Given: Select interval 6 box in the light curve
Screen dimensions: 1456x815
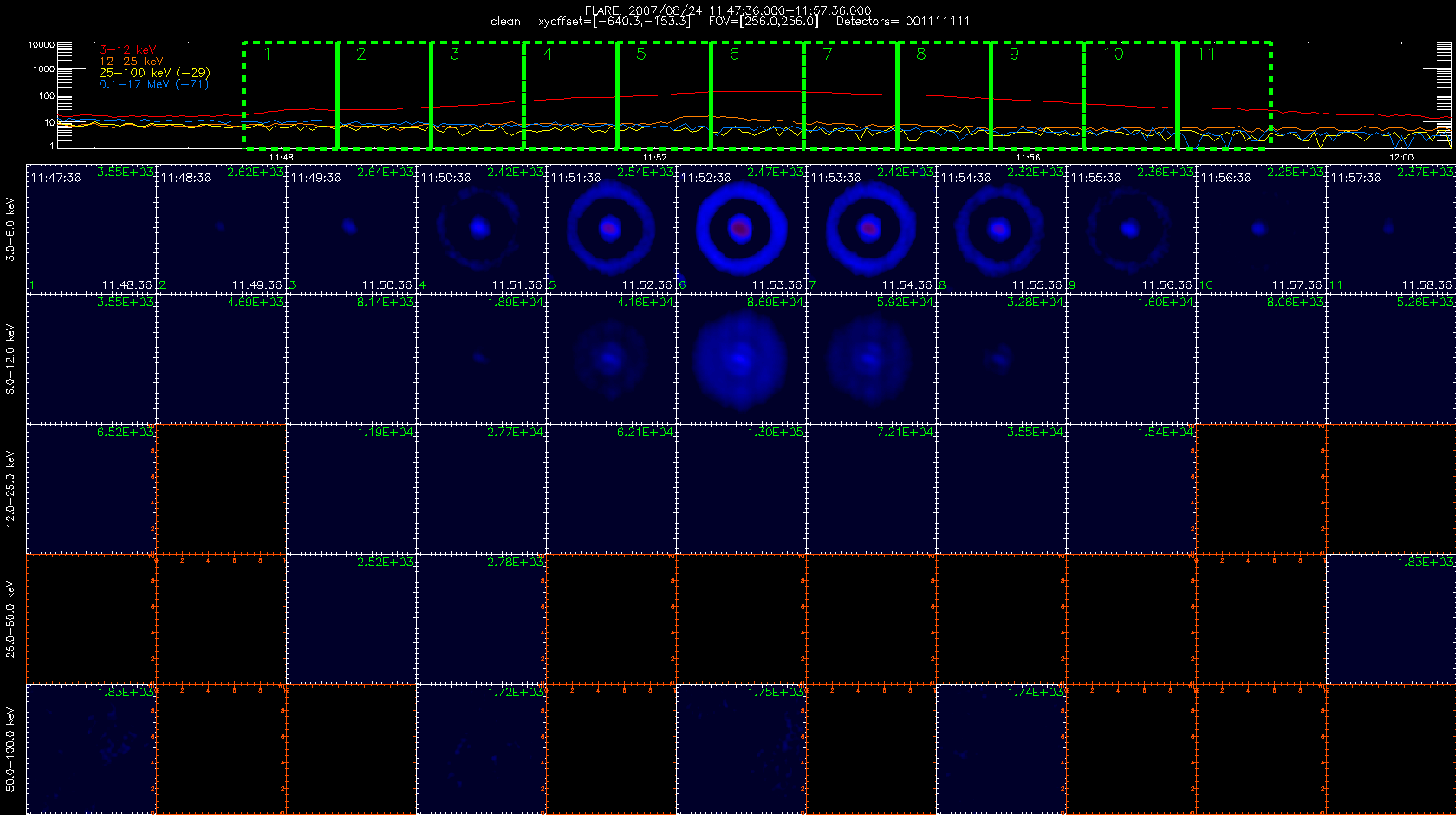Looking at the screenshot, I should [x=758, y=95].
